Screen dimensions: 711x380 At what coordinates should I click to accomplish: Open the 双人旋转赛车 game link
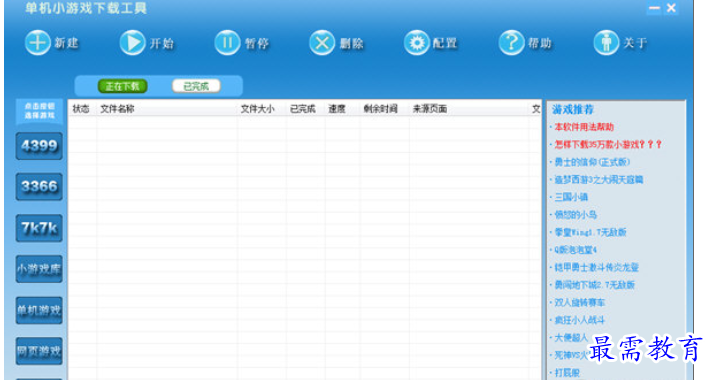point(580,302)
